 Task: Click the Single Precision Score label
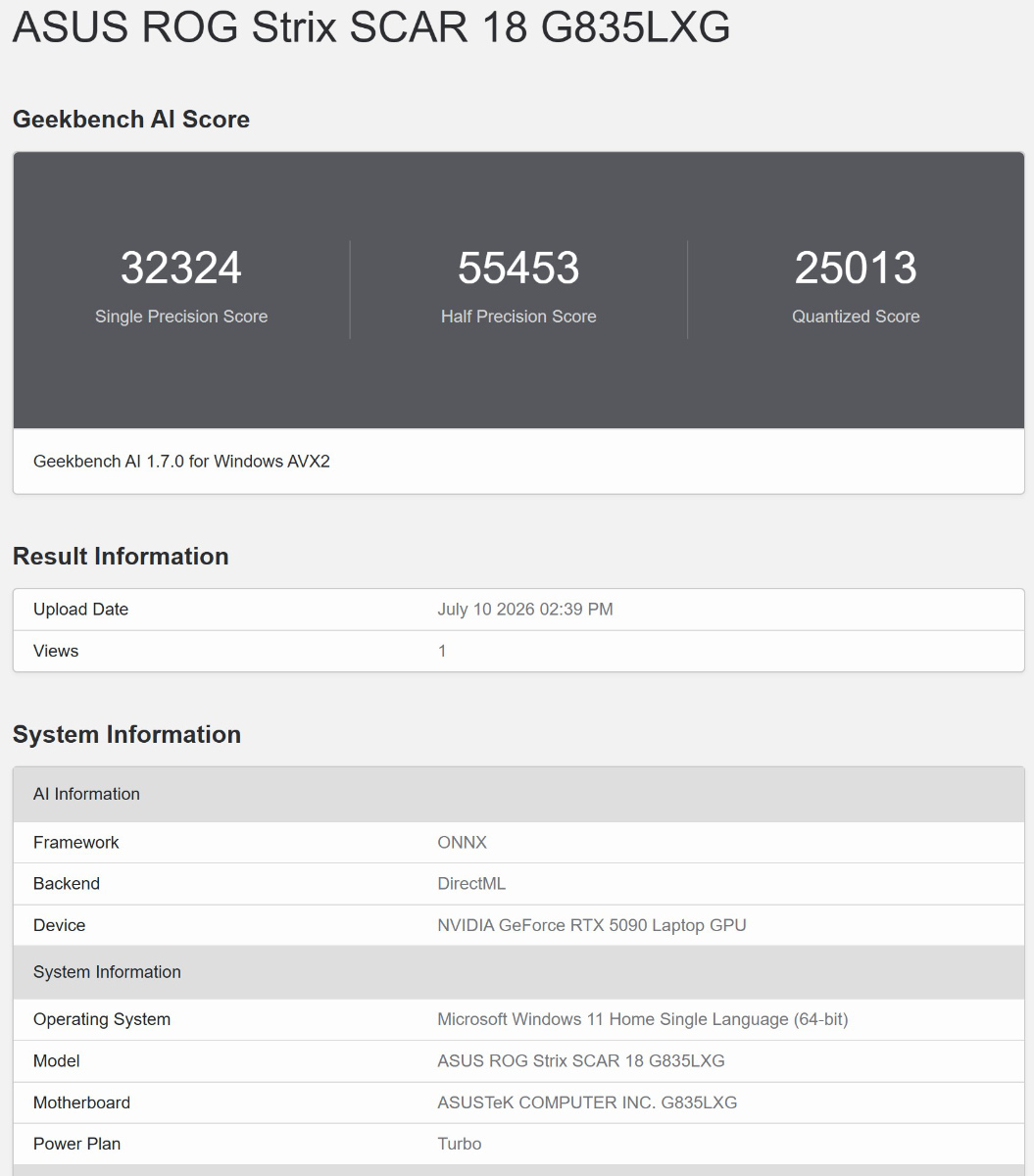point(181,317)
